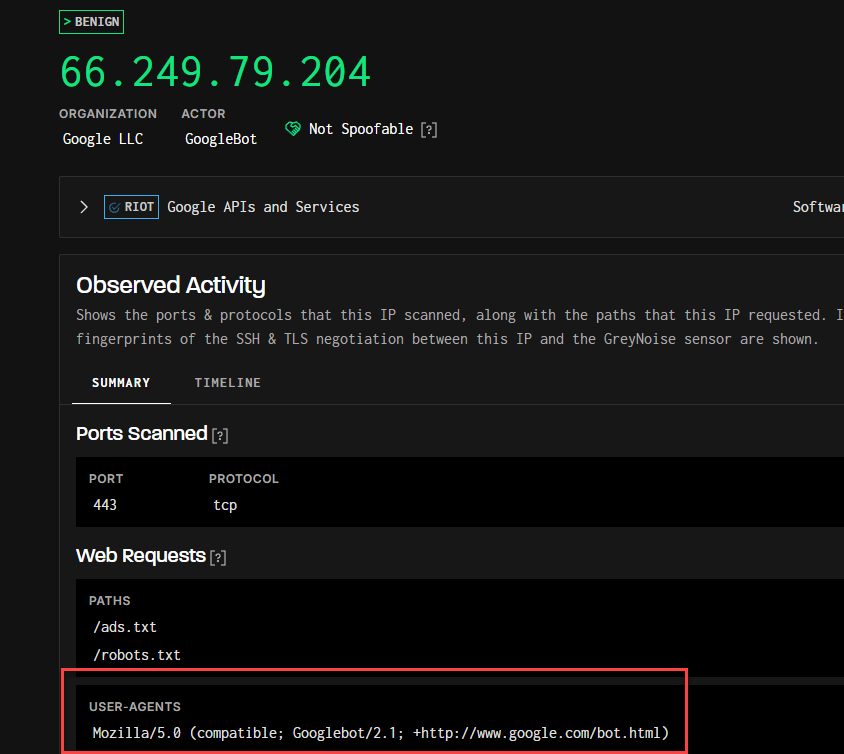Click the Googlebot user-agent string
844x754 pixels.
[x=381, y=733]
